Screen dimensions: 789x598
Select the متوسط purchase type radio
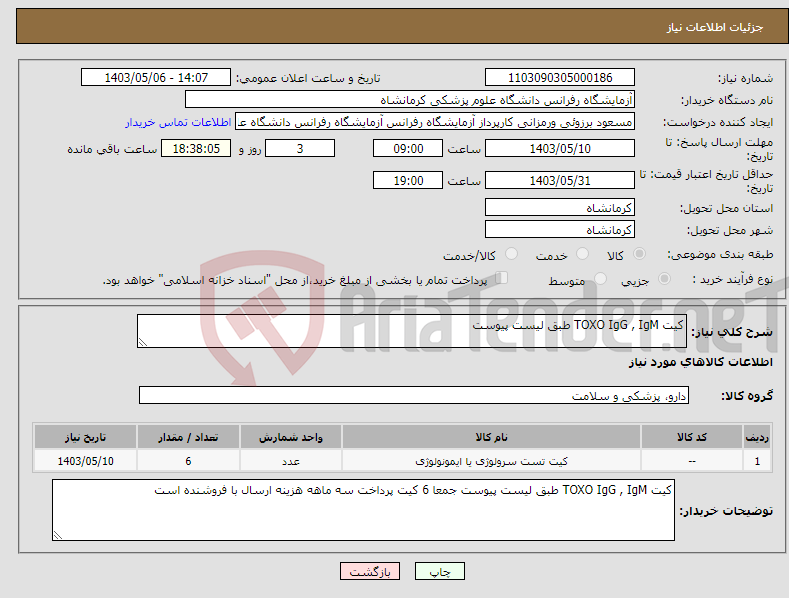(x=600, y=278)
